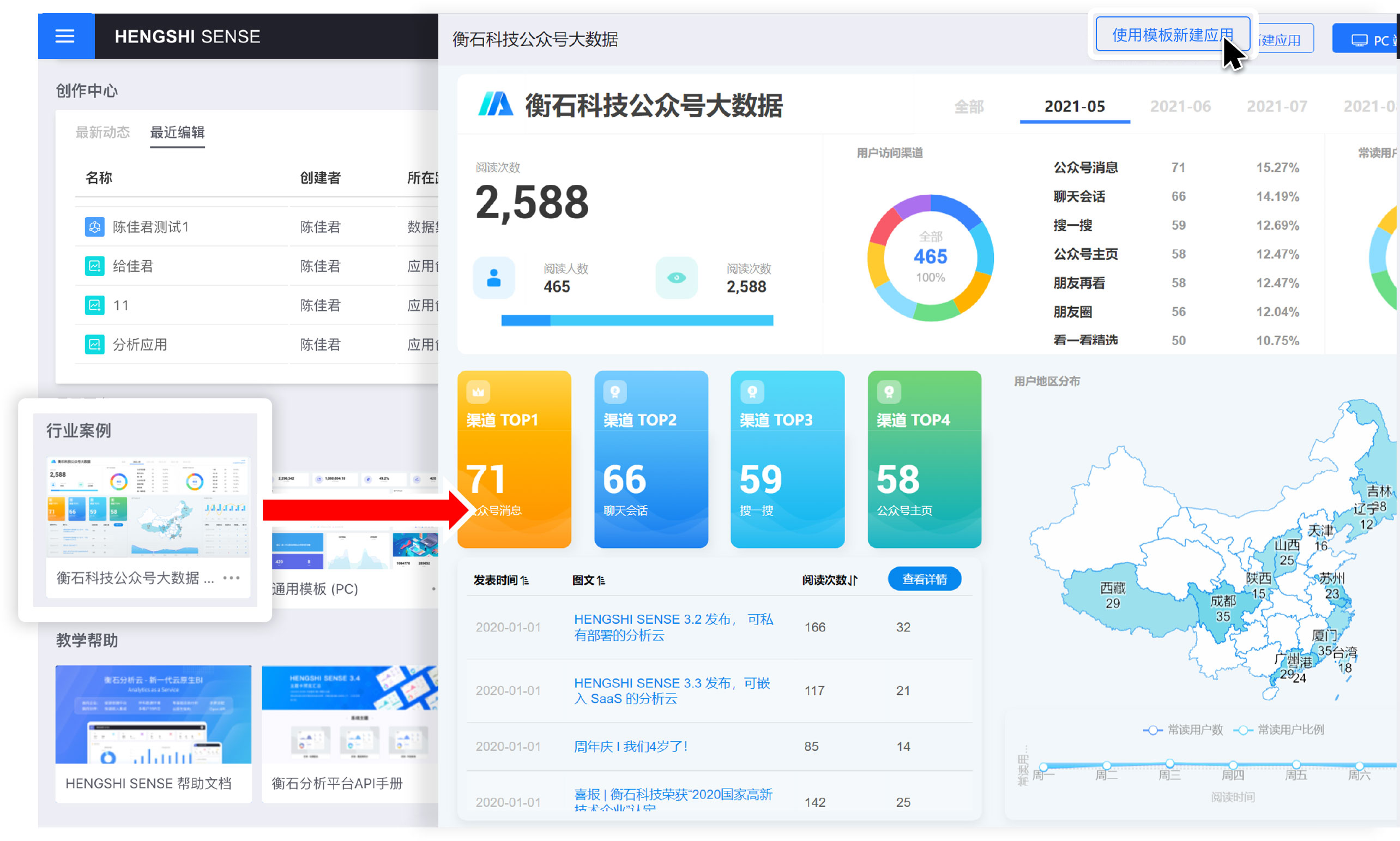Click the 查看详情 button

click(924, 579)
